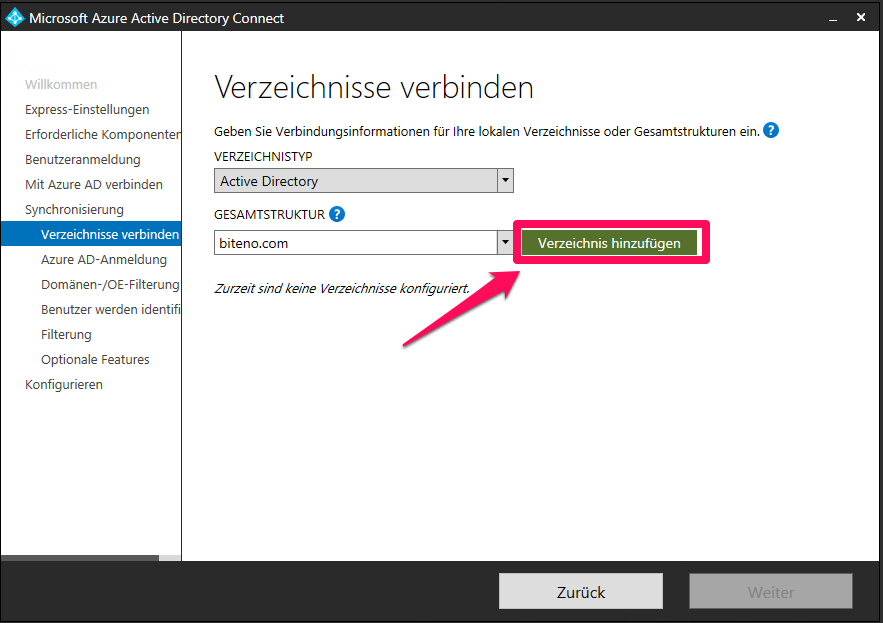Open help icon next to directory description
The width and height of the screenshot is (883, 623).
pyautogui.click(x=770, y=131)
